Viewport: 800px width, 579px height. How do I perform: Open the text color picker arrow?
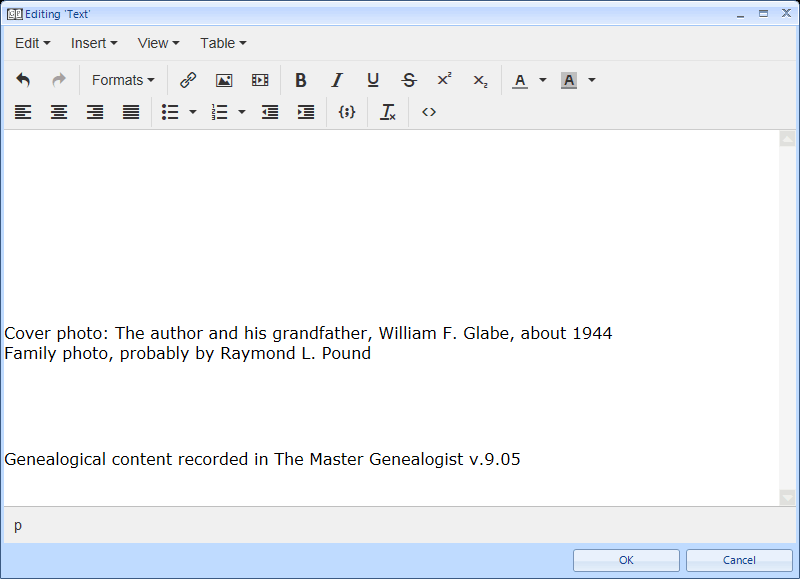543,80
